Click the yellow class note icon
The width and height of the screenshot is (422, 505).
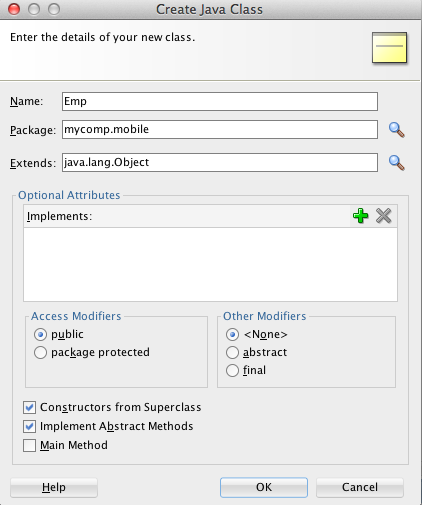point(389,47)
